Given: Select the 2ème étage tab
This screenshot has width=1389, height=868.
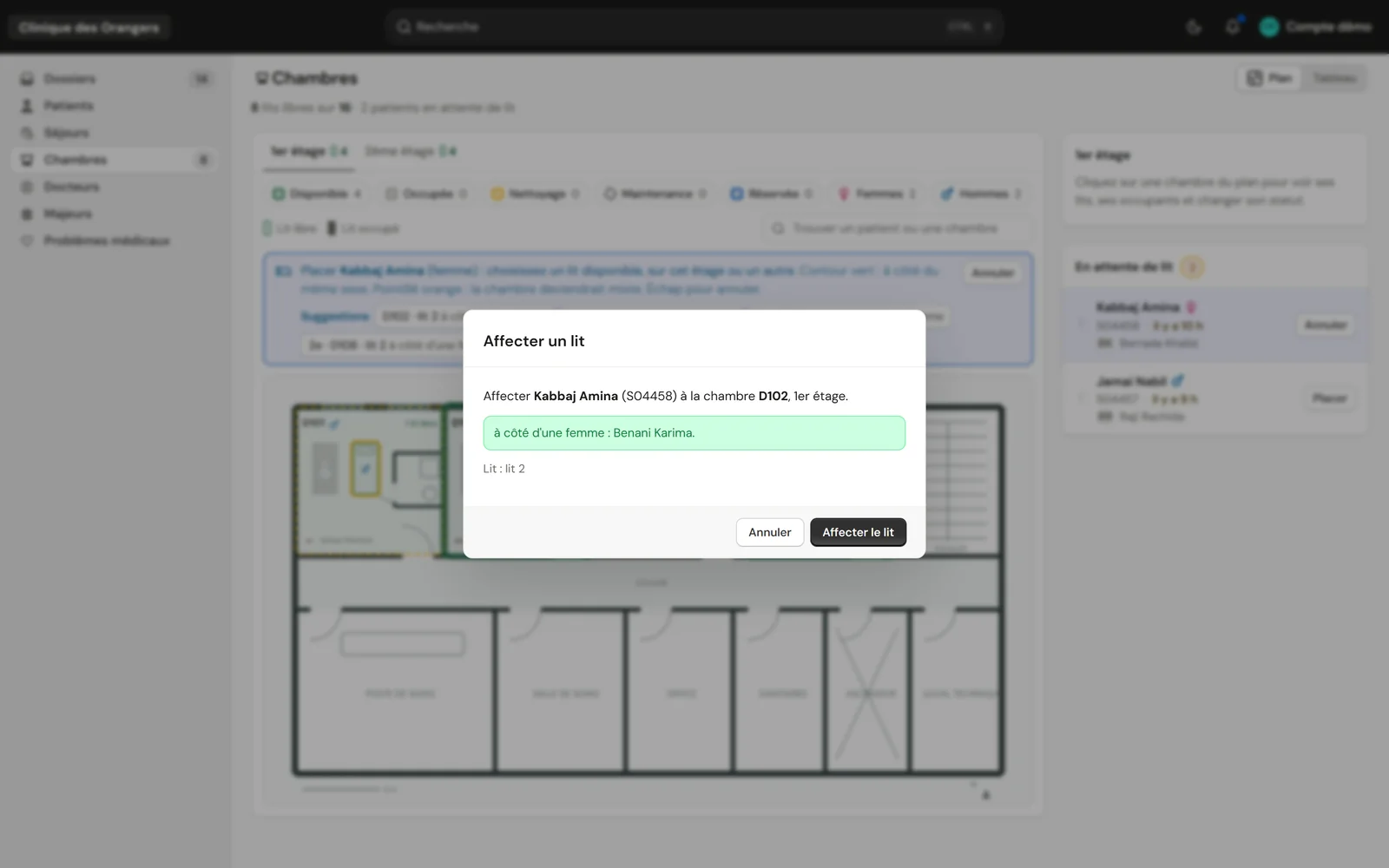Looking at the screenshot, I should tap(410, 151).
